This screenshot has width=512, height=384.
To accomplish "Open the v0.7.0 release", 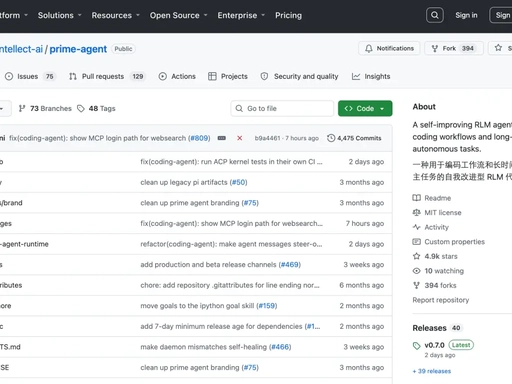I will click(x=434, y=345).
